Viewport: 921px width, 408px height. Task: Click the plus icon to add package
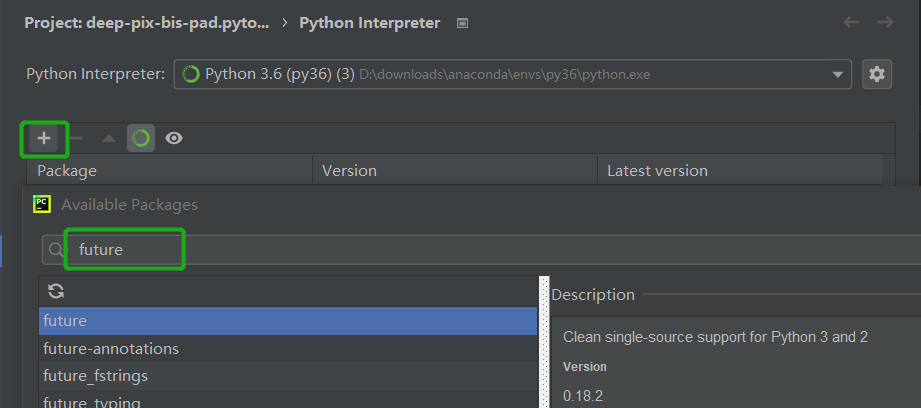coord(44,138)
